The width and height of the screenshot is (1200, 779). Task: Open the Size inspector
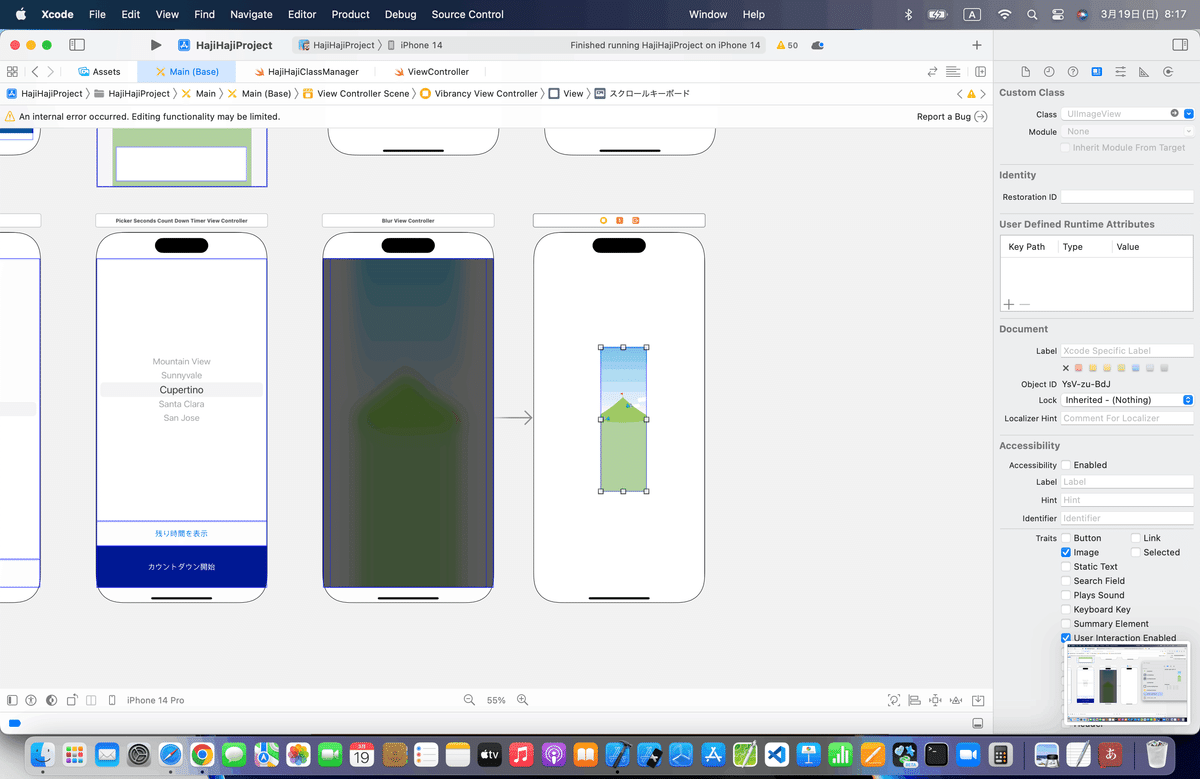pos(1144,72)
